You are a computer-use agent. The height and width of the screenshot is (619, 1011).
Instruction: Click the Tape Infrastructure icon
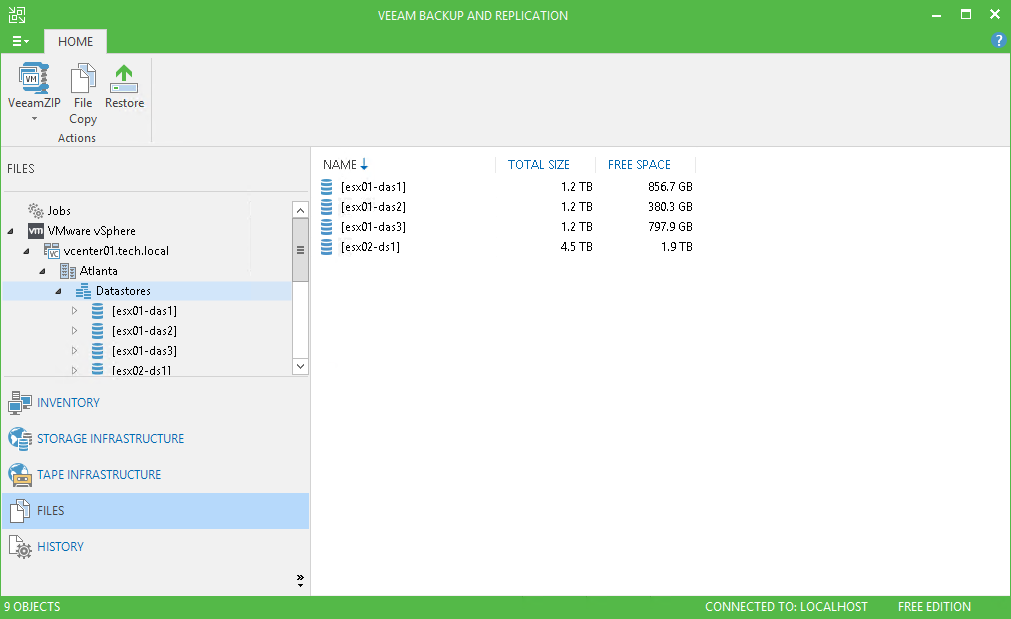[x=19, y=475]
